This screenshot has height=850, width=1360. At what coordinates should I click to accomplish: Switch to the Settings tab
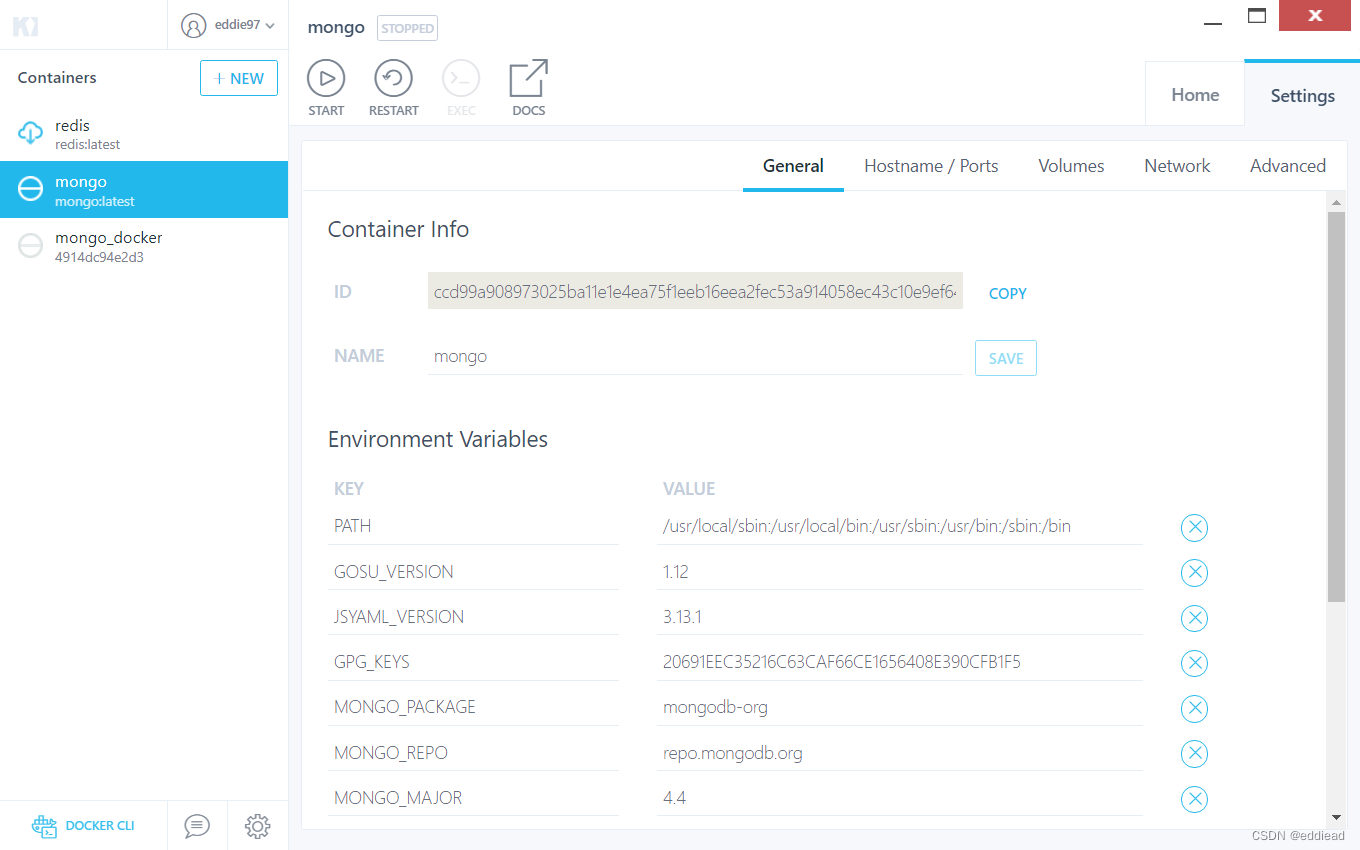1302,95
